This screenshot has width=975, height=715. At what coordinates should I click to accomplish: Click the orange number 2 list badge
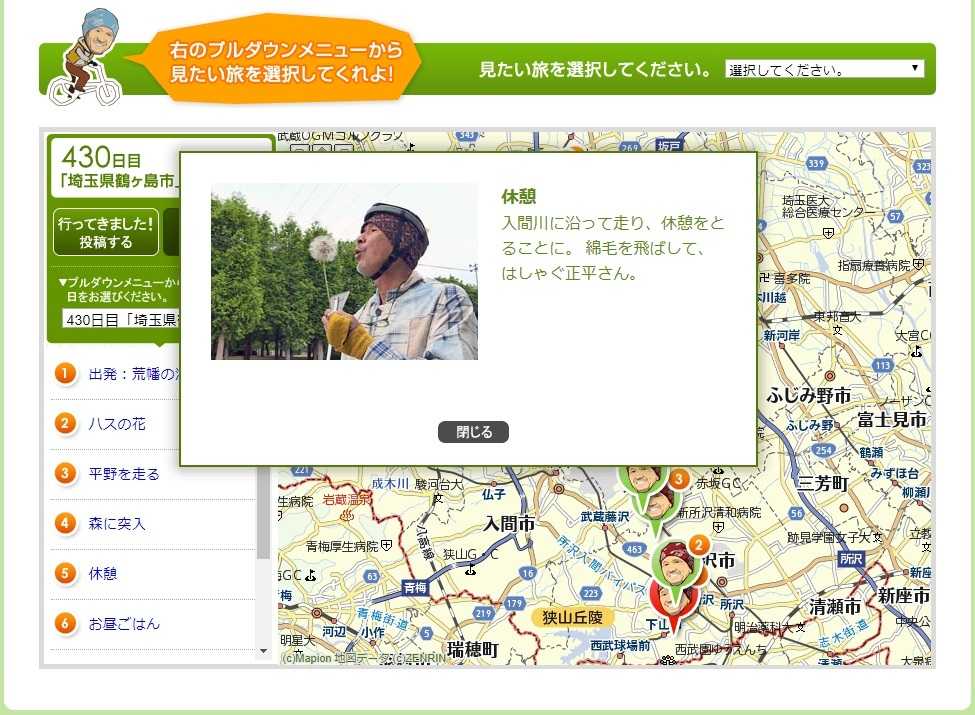point(66,424)
